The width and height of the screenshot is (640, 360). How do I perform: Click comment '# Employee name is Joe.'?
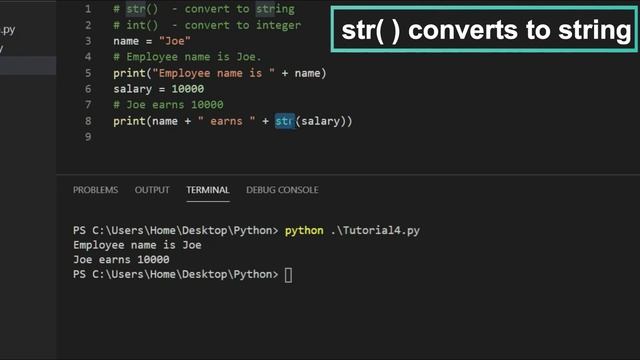187,57
